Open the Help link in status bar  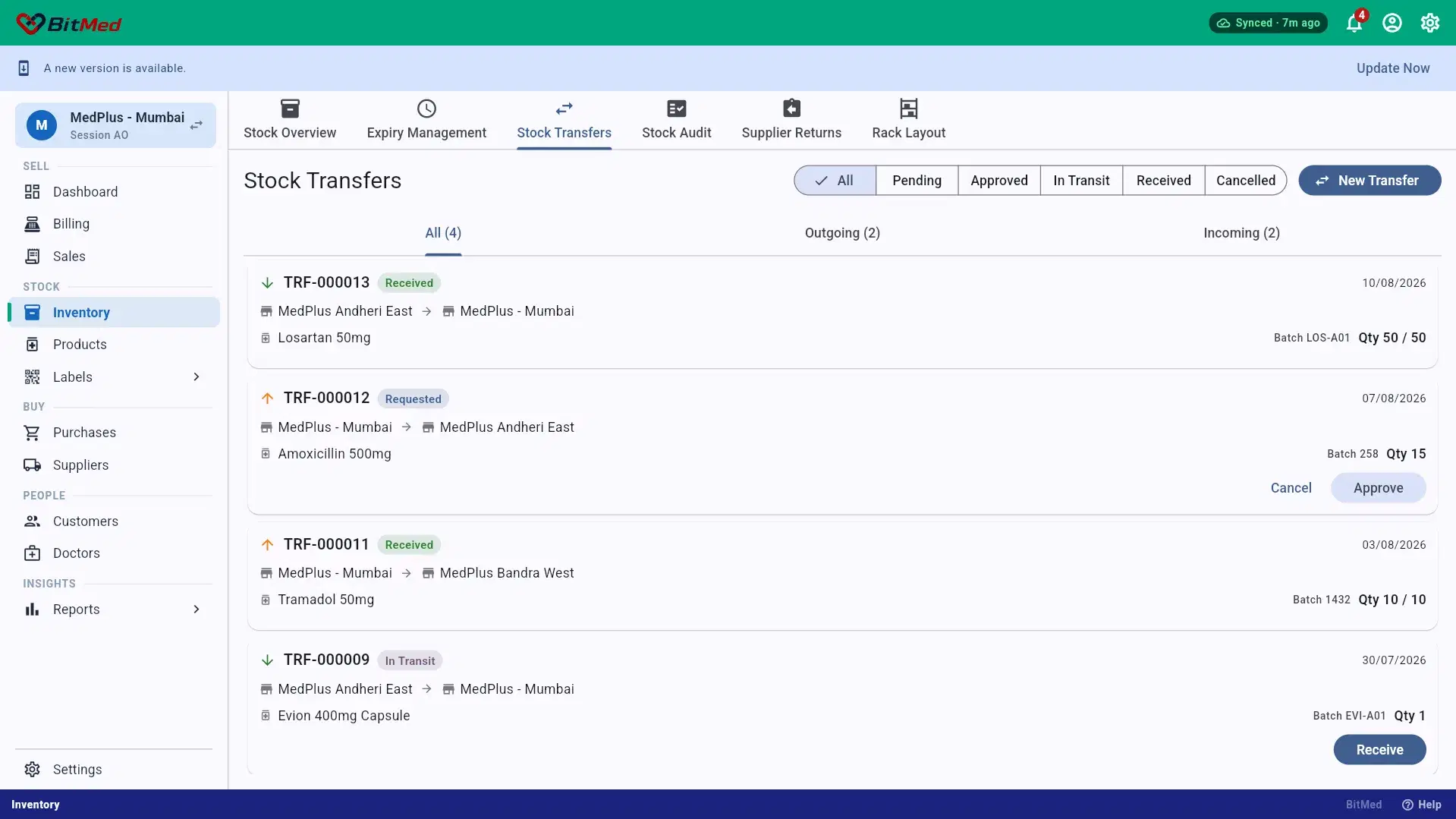tap(1422, 805)
